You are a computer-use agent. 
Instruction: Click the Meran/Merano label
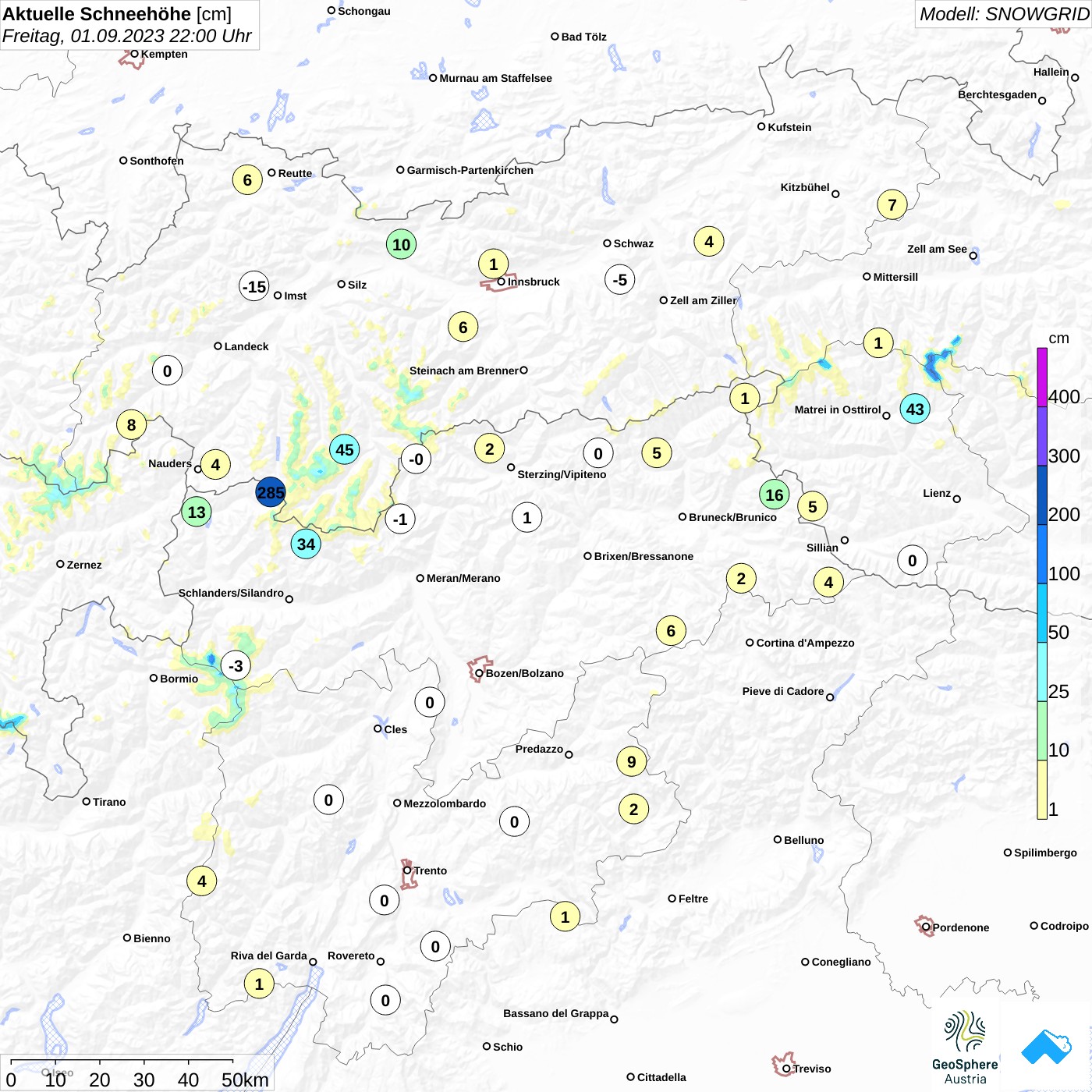pos(463,578)
